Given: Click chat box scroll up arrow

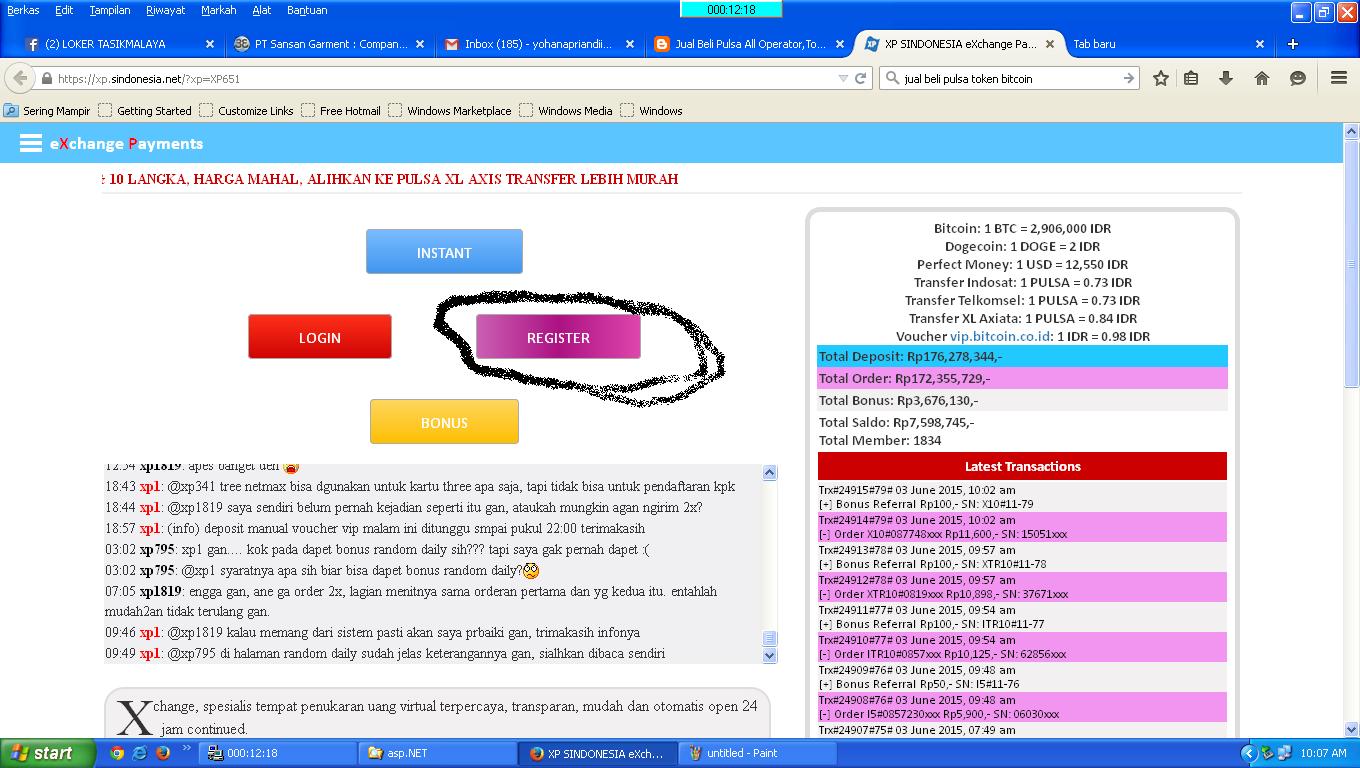Looking at the screenshot, I should point(770,472).
